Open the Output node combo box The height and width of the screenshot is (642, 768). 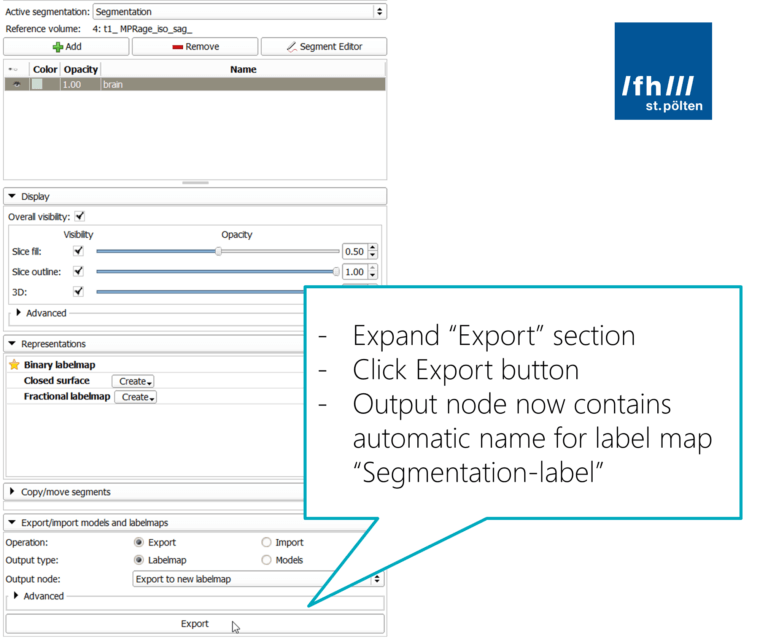pos(258,578)
